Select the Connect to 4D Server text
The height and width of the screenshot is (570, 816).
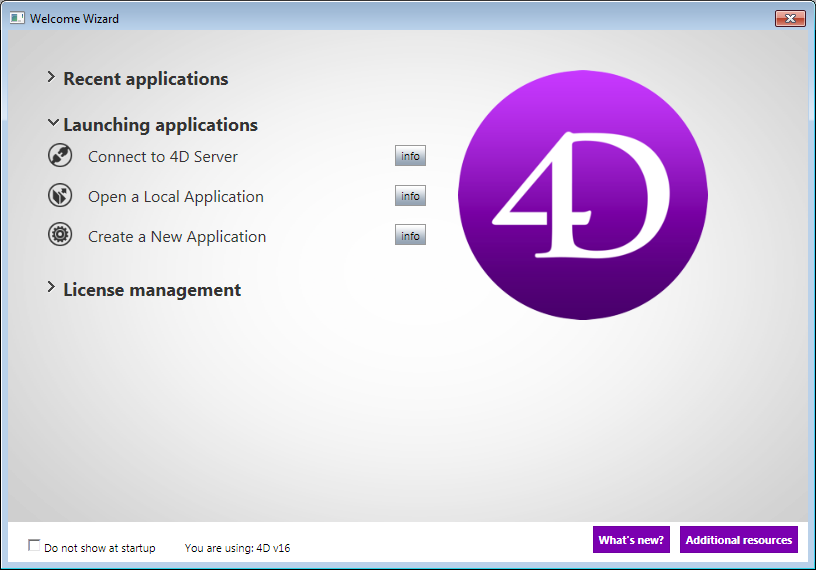pyautogui.click(x=163, y=157)
